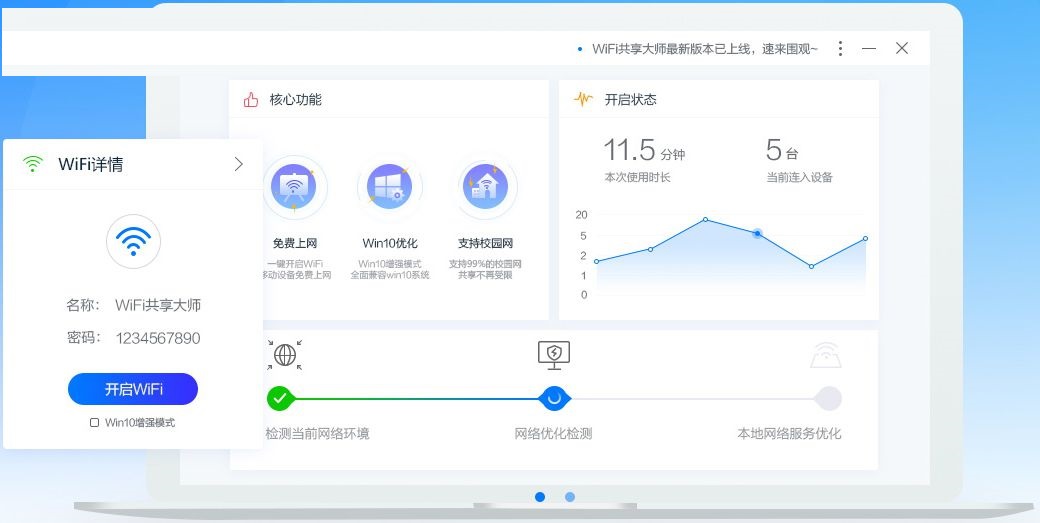Screen dimensions: 1040x523
Task: Click the globe network detection icon
Action: 285,355
